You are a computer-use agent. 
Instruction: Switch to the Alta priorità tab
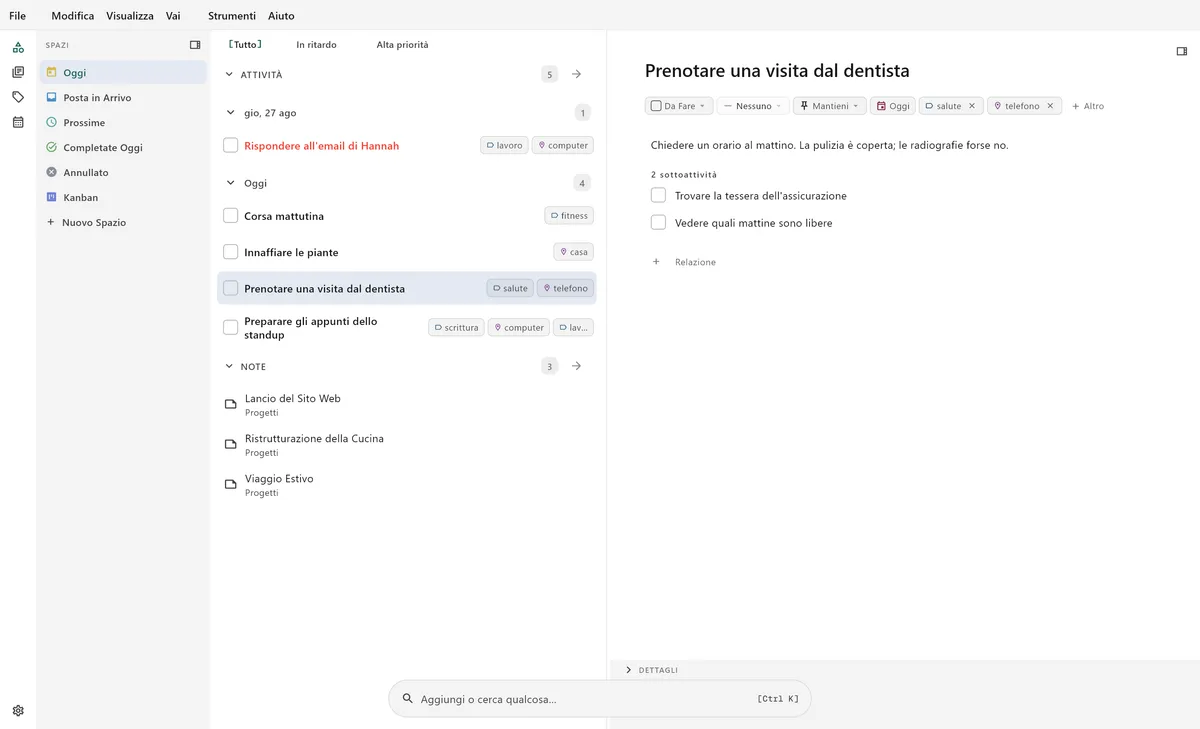tap(402, 45)
